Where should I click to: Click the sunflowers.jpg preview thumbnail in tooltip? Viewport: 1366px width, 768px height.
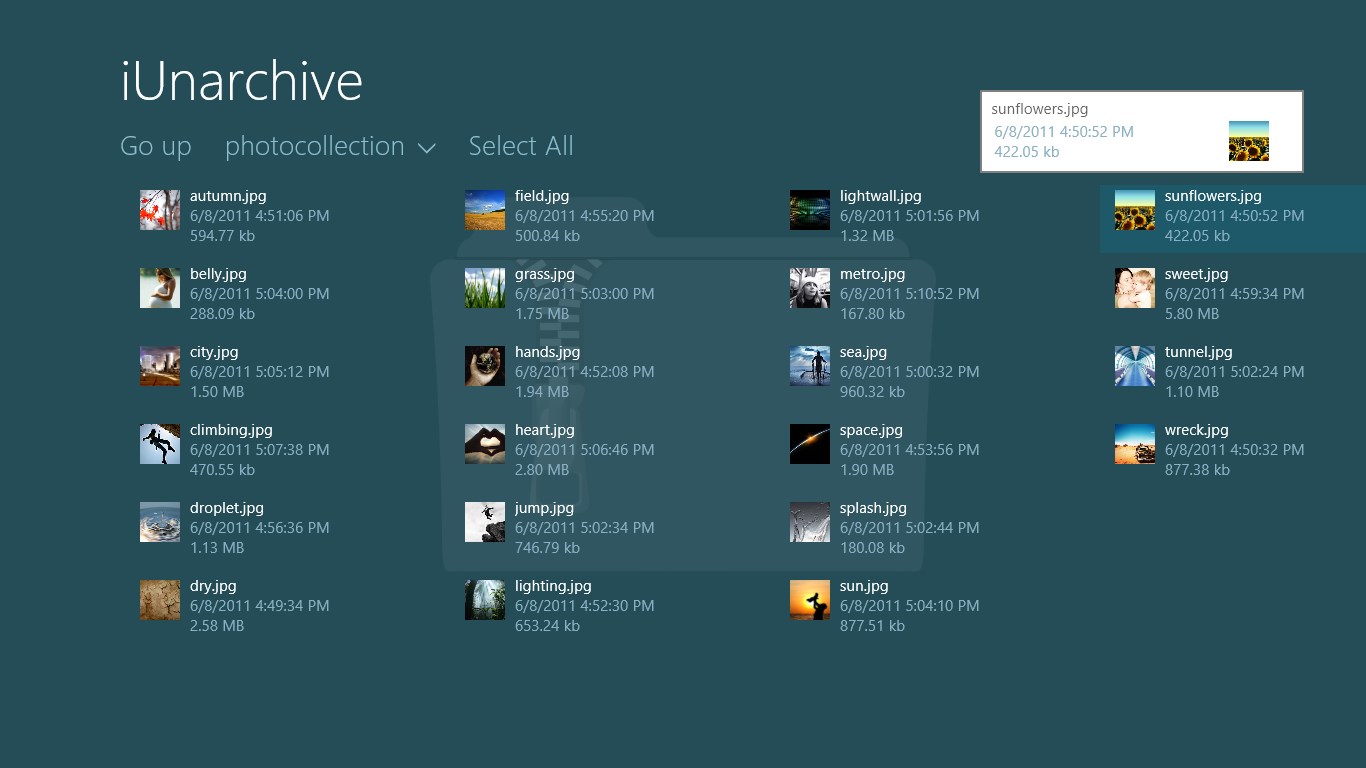(x=1248, y=141)
